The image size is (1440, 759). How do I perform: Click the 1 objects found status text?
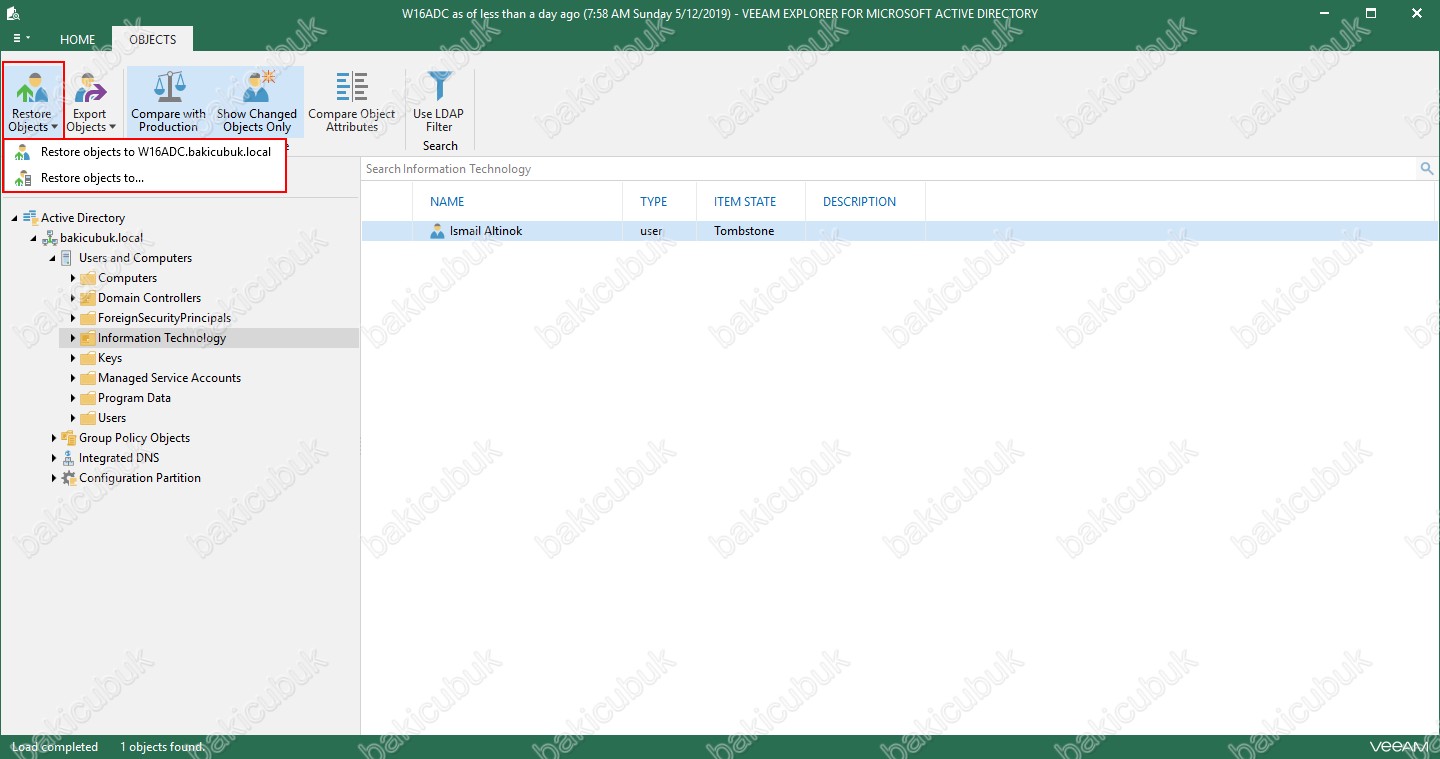[x=162, y=747]
